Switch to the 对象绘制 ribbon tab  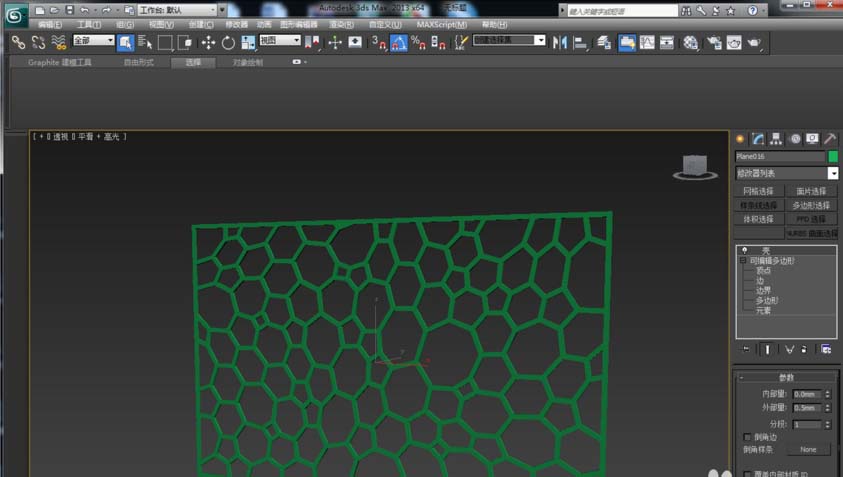(x=248, y=62)
